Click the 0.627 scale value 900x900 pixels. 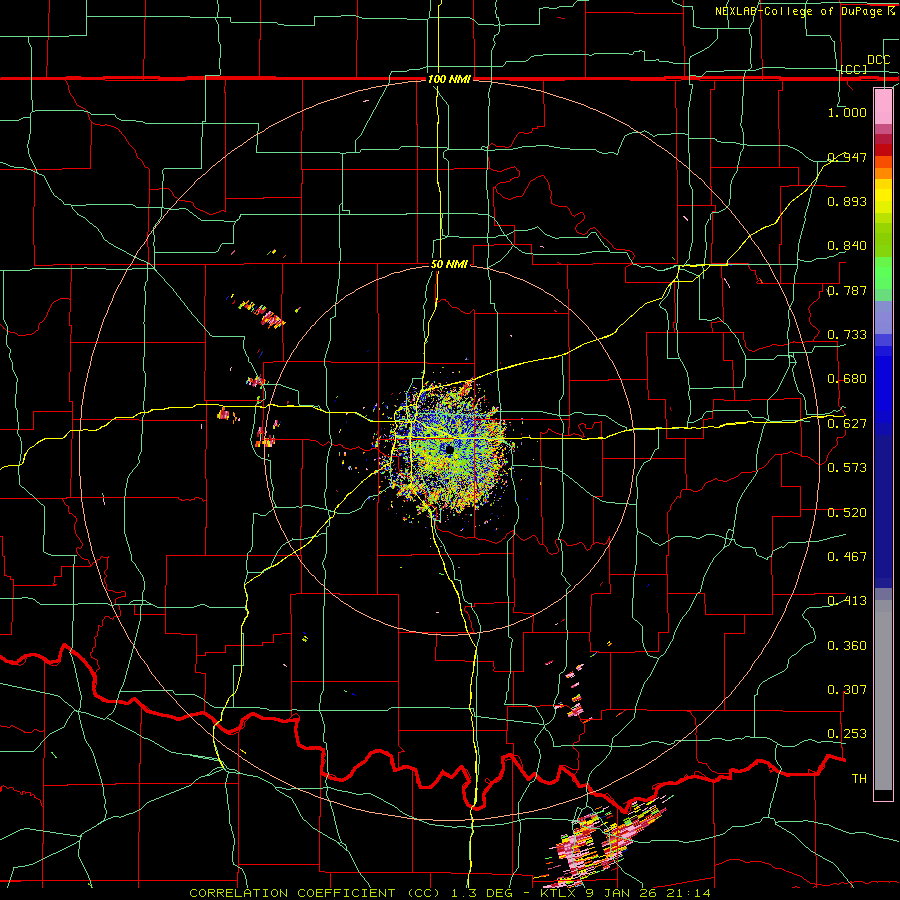(847, 424)
